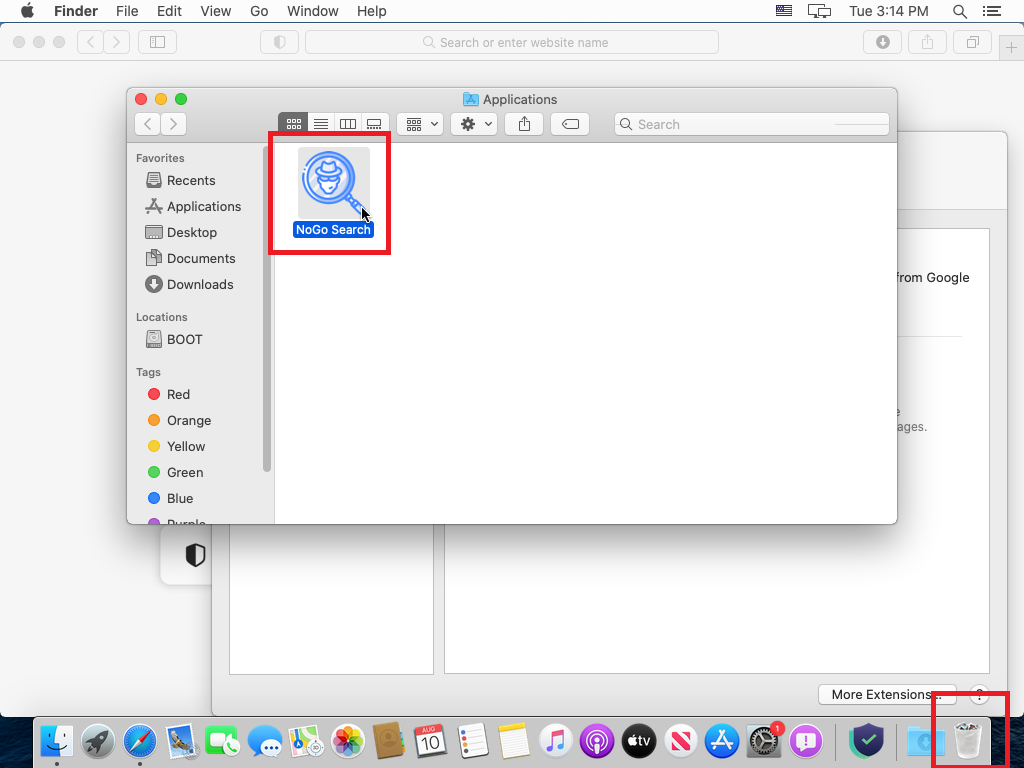Open Finder from the Dock
Image resolution: width=1024 pixels, height=768 pixels.
57,741
